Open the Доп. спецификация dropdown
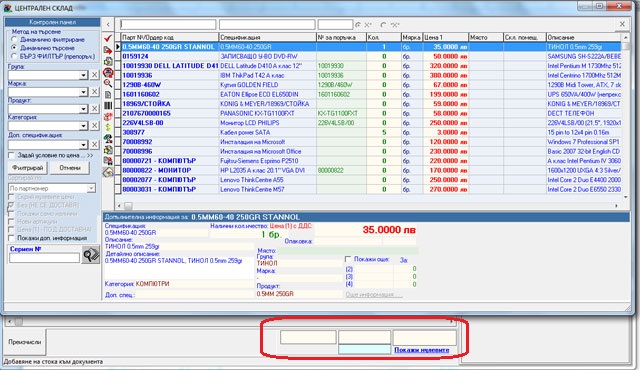Image resolution: width=640 pixels, height=370 pixels. click(x=83, y=144)
